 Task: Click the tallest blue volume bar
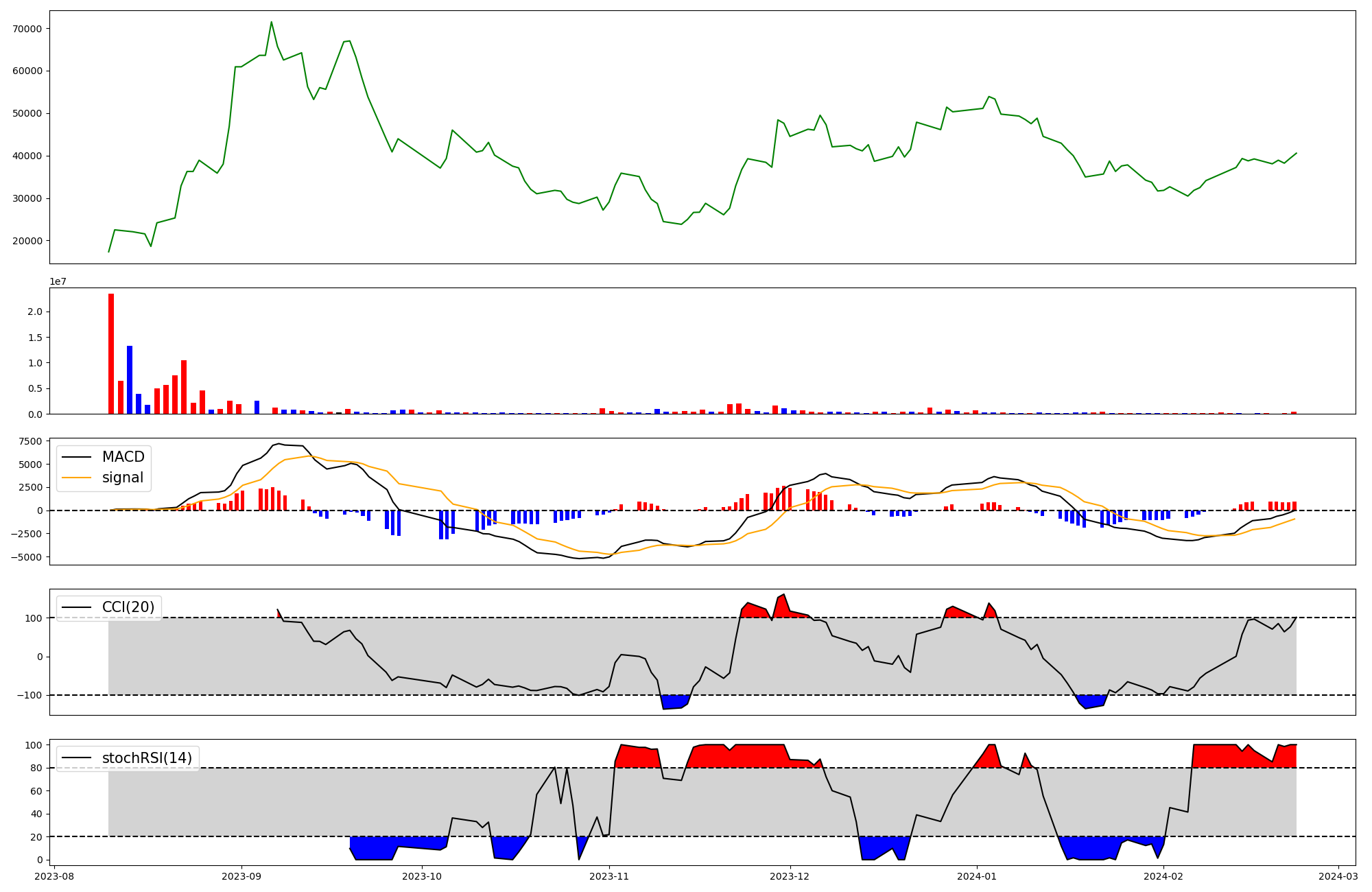point(130,379)
